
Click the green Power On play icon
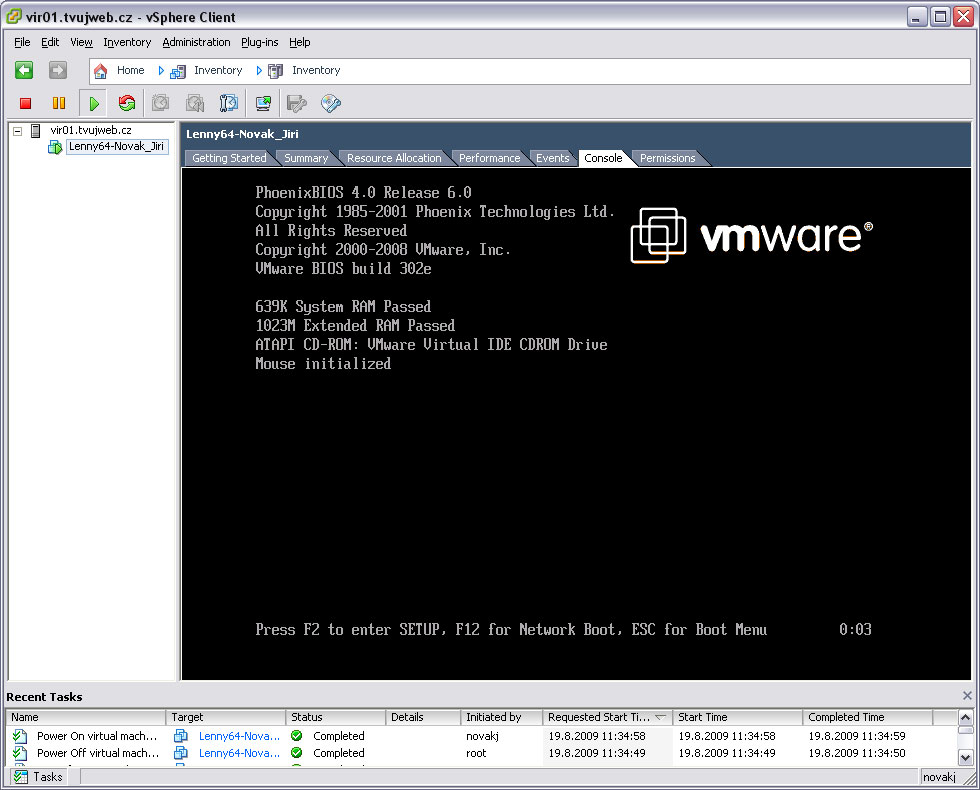click(93, 103)
